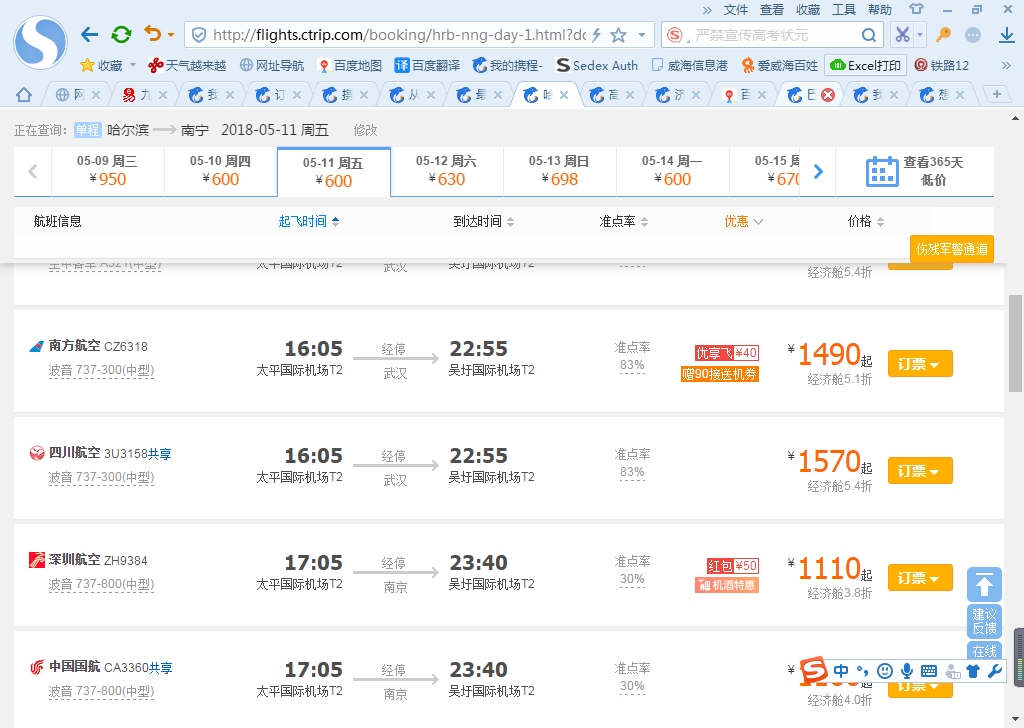Viewport: 1024px width, 728px height.
Task: Go back with the blue back arrow
Action: point(89,35)
